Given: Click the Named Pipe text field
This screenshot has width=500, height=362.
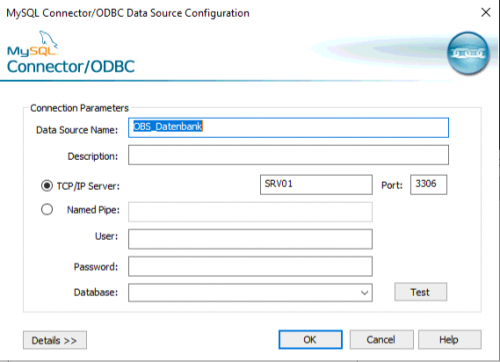Looking at the screenshot, I should coord(250,212).
